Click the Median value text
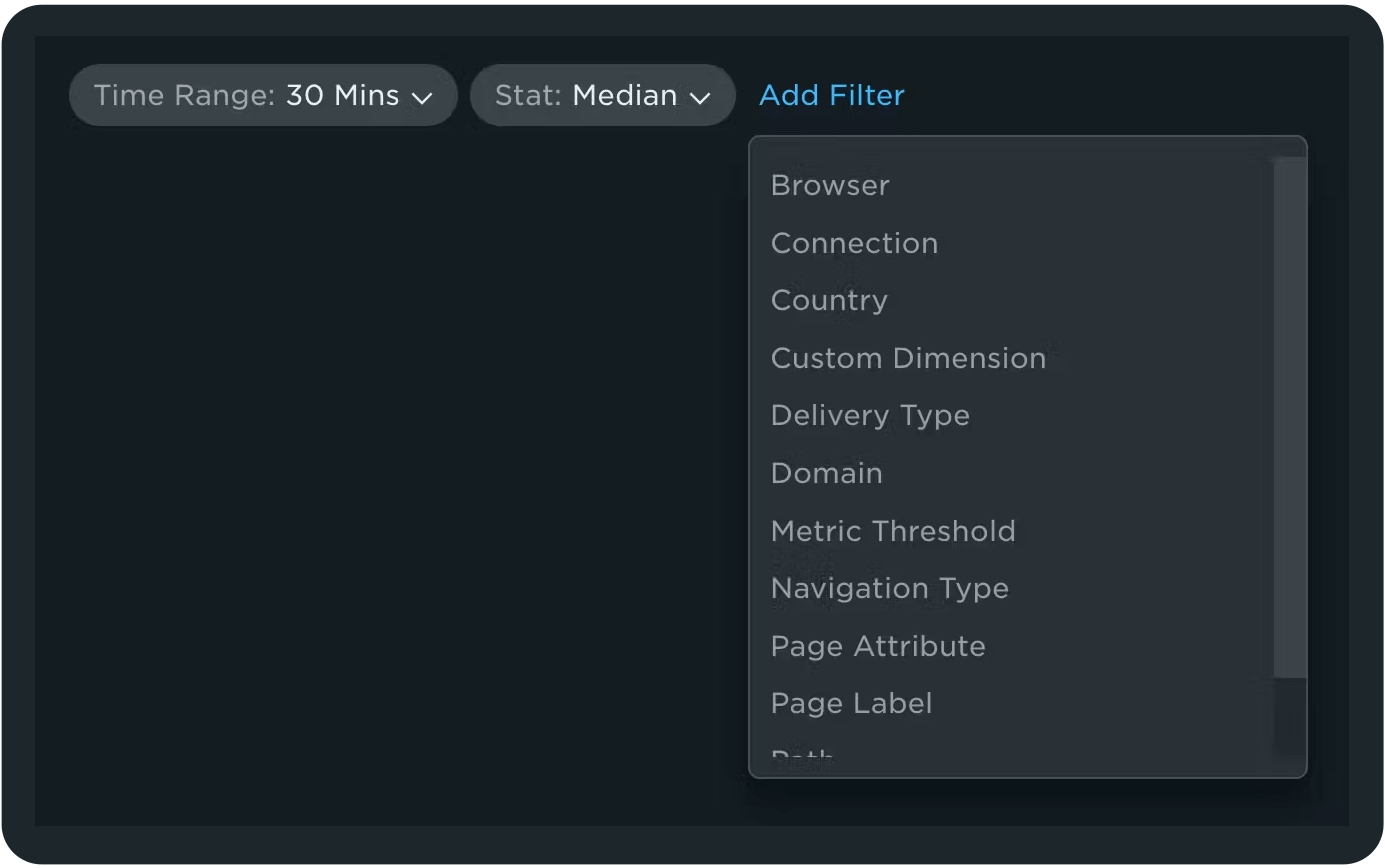The width and height of the screenshot is (1385, 868). pyautogui.click(x=625, y=96)
